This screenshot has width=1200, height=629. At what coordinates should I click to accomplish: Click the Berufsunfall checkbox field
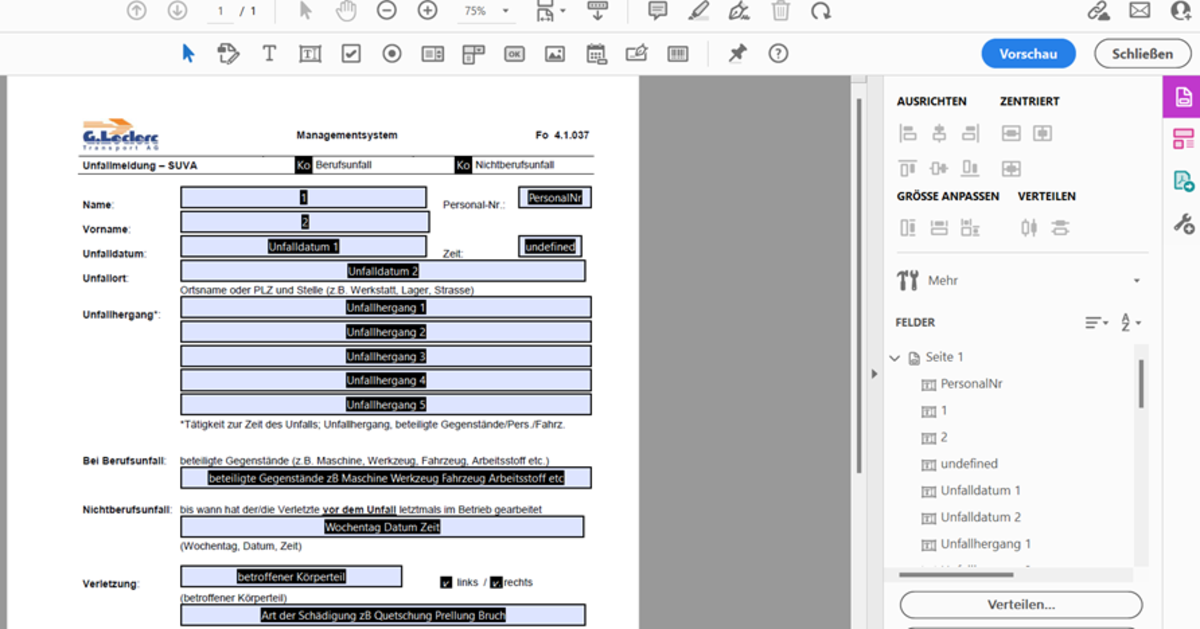[303, 165]
